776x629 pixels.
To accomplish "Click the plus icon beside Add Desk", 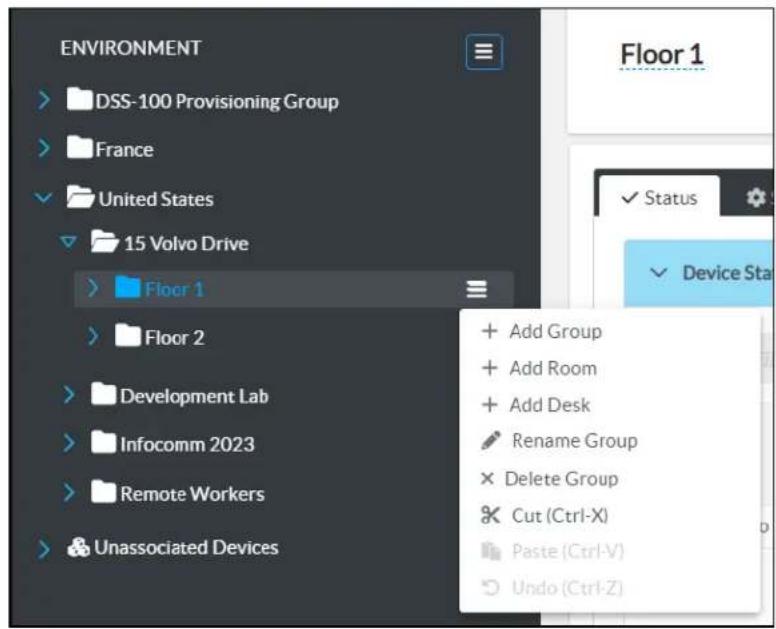I will [489, 405].
